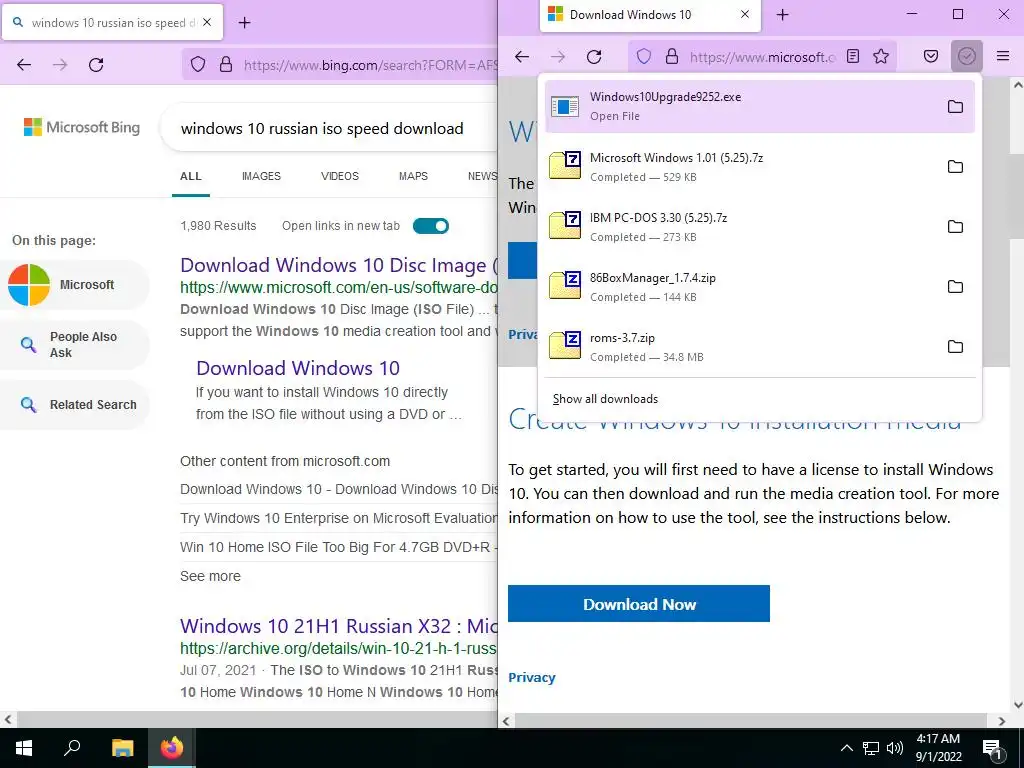Bookmark the Download Windows 10 page
The width and height of the screenshot is (1024, 768).
pyautogui.click(x=881, y=57)
